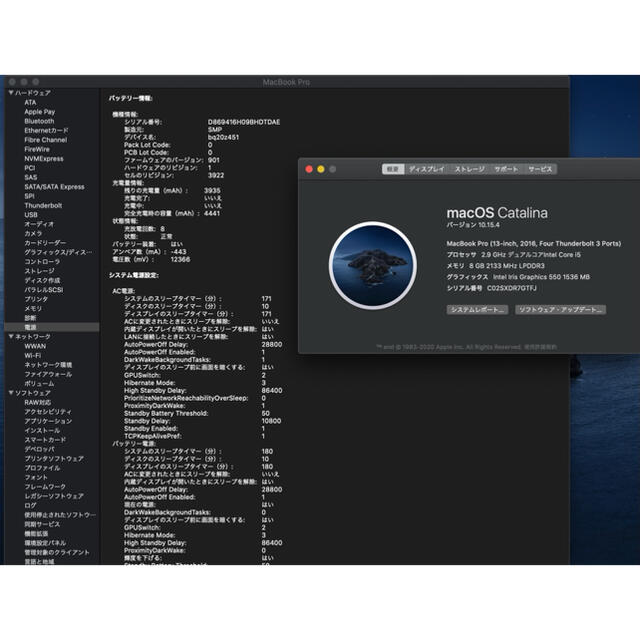
Task: Select ATA in the hardware list
Action: click(30, 102)
